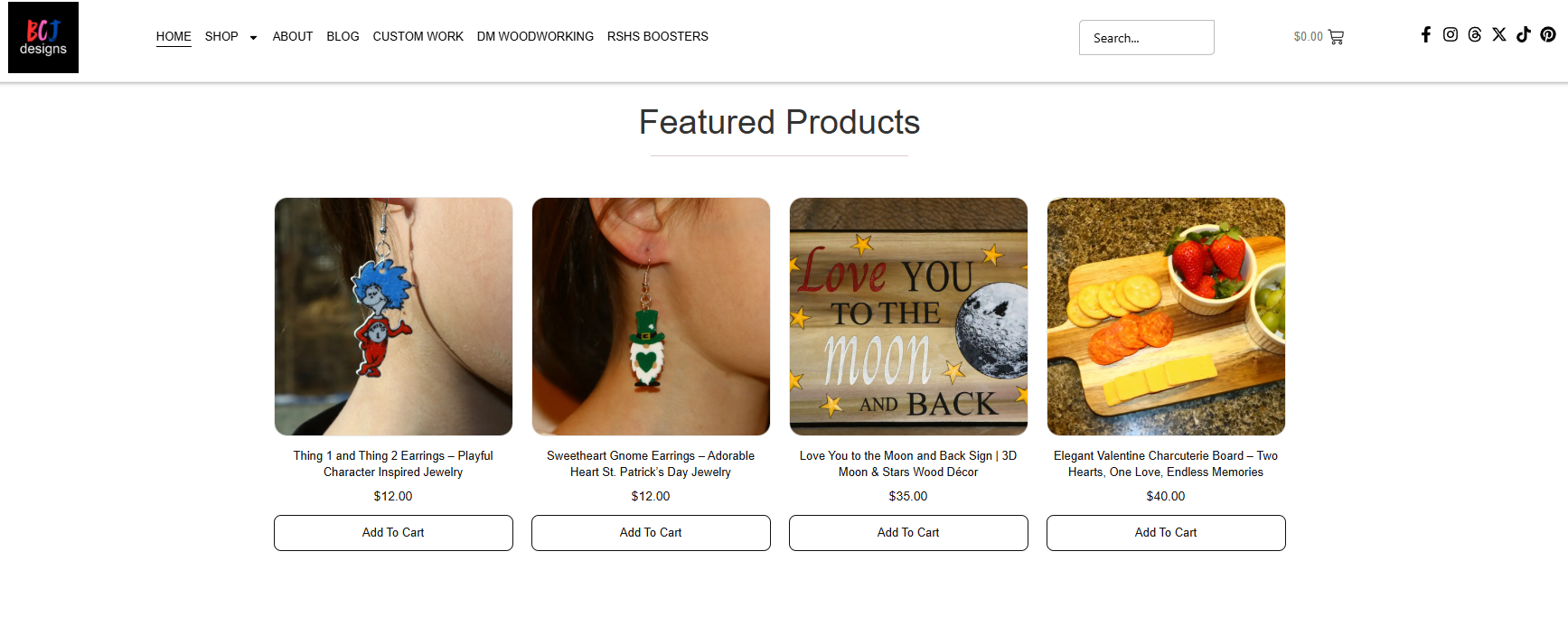
Task: Add Thing 1 and Thing 2 Earrings to cart
Action: pyautogui.click(x=393, y=533)
